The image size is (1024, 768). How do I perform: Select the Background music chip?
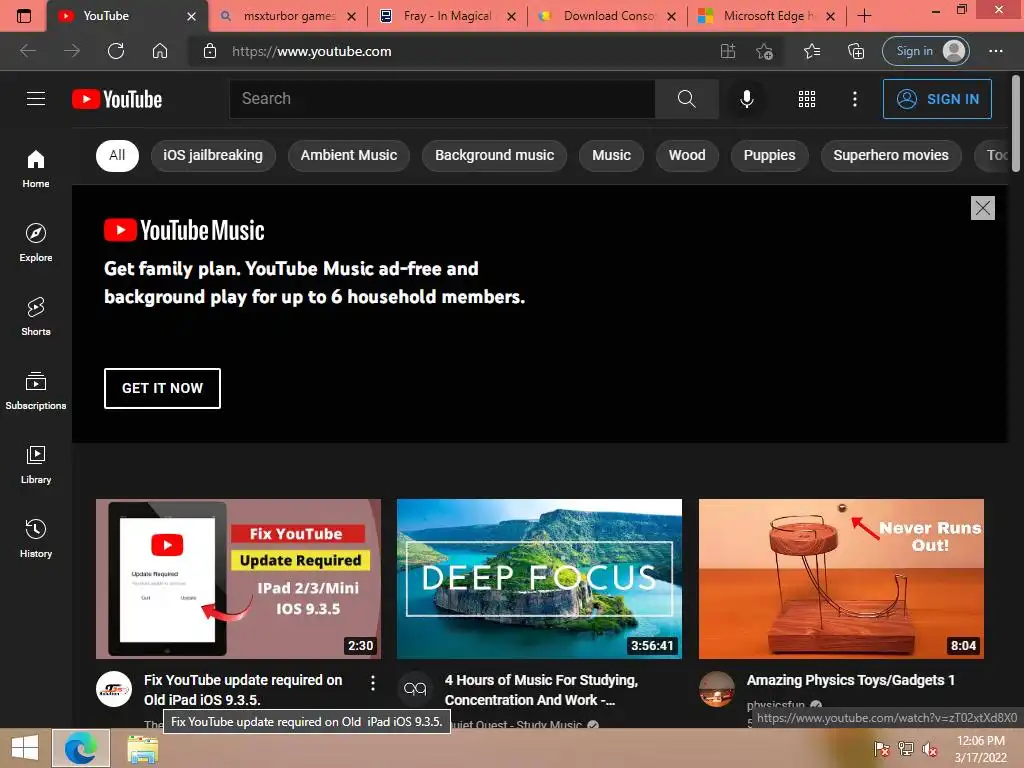click(x=494, y=155)
